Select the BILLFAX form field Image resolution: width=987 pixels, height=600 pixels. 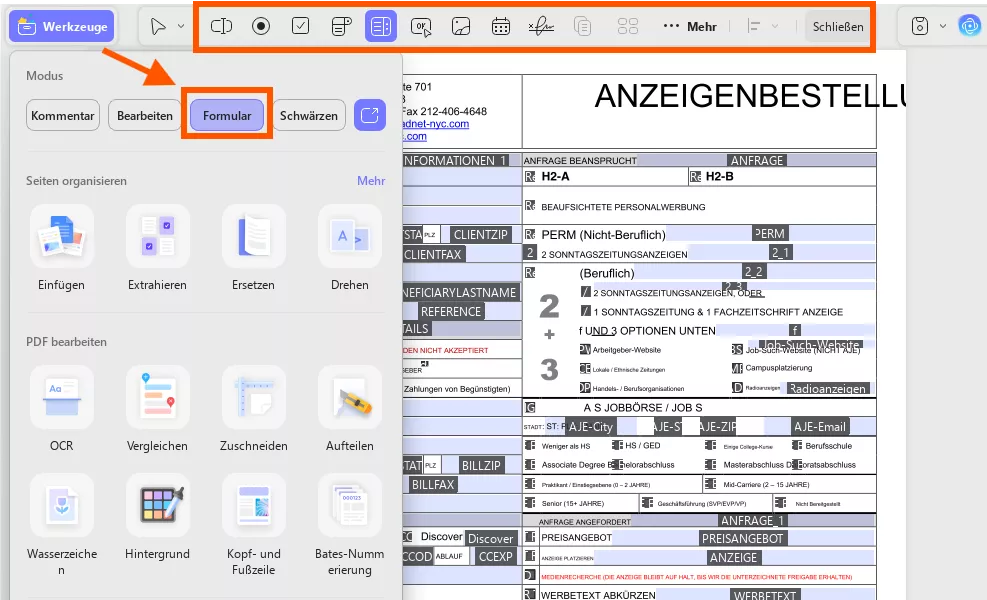pyautogui.click(x=433, y=485)
